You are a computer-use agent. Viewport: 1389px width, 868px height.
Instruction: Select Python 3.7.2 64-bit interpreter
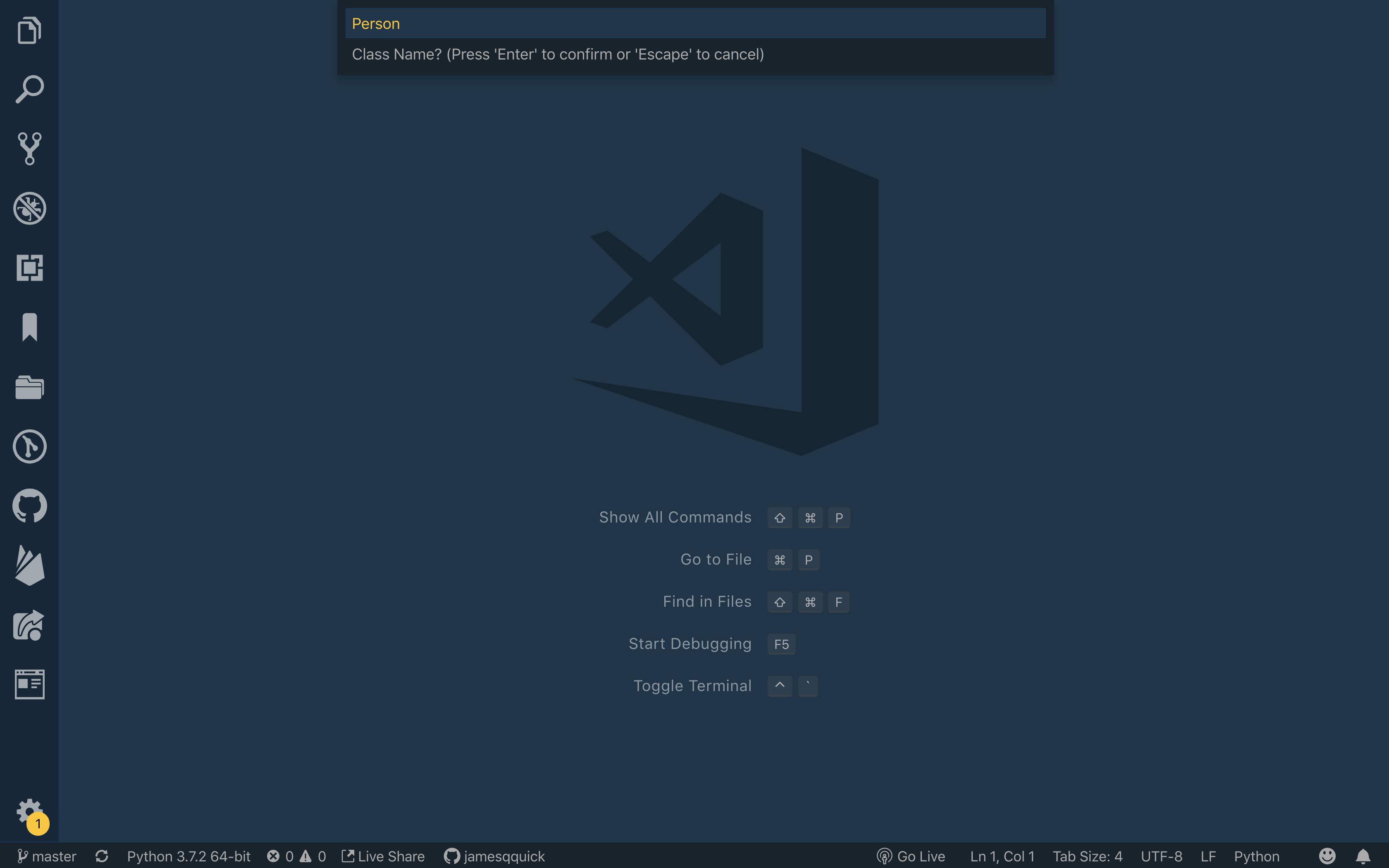click(x=188, y=856)
